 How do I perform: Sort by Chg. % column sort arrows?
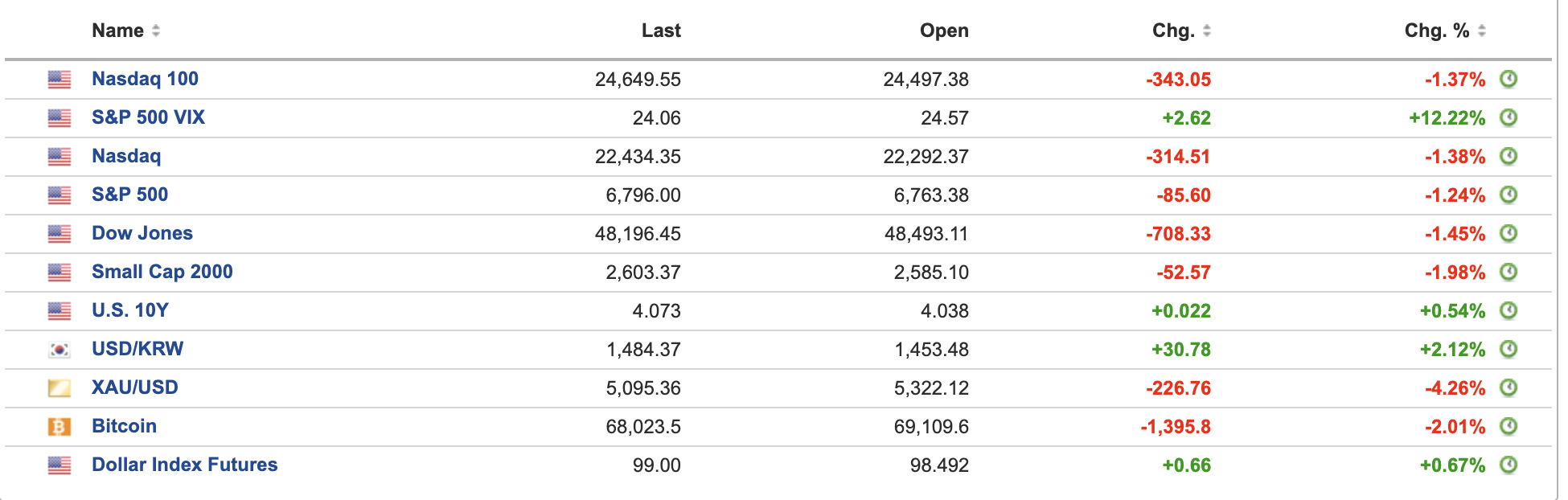click(x=1481, y=31)
